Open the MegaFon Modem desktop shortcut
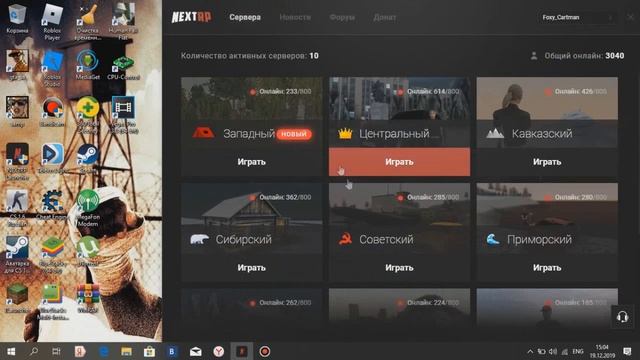The width and height of the screenshot is (640, 360). pos(88,208)
